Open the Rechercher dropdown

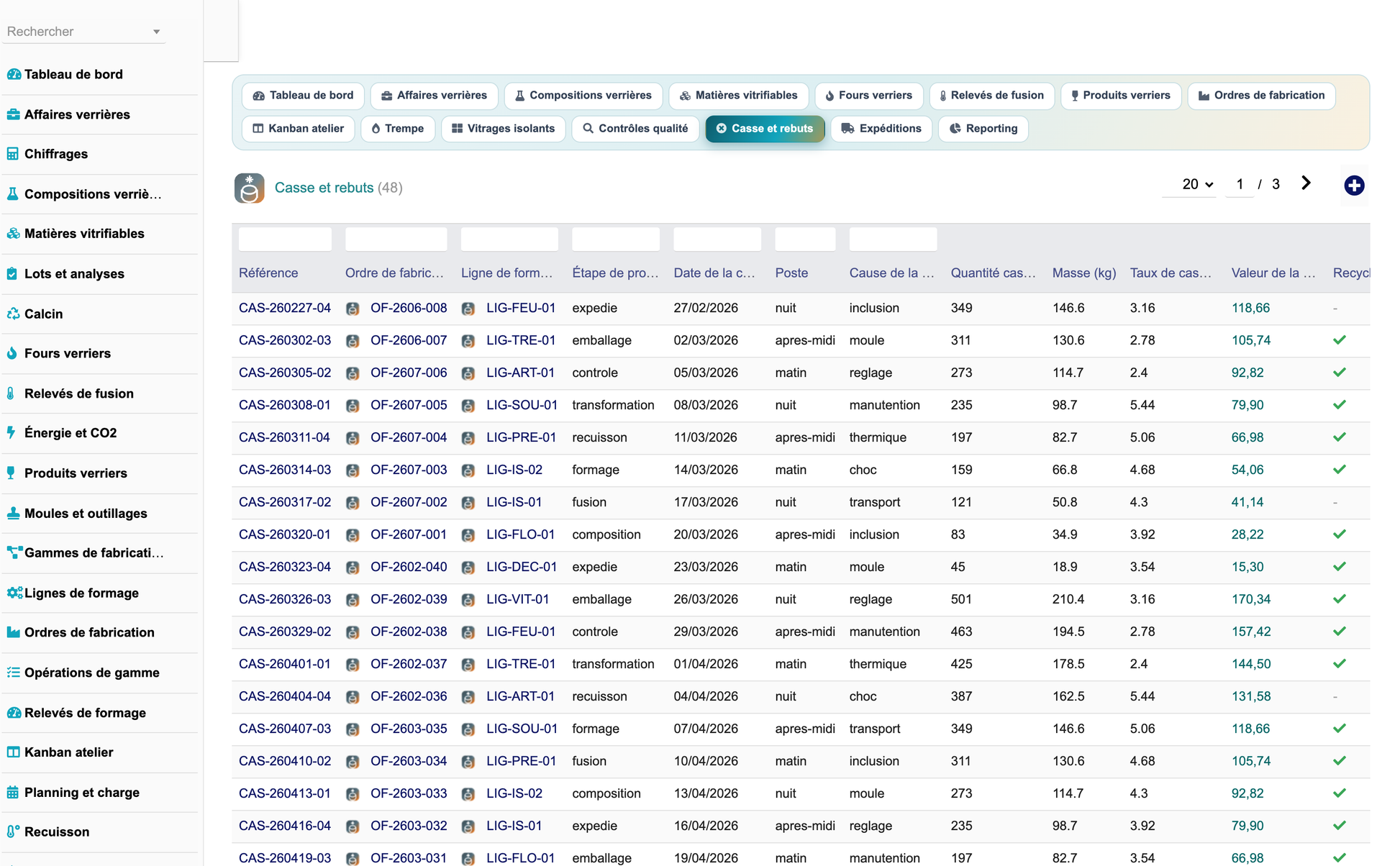click(x=83, y=32)
